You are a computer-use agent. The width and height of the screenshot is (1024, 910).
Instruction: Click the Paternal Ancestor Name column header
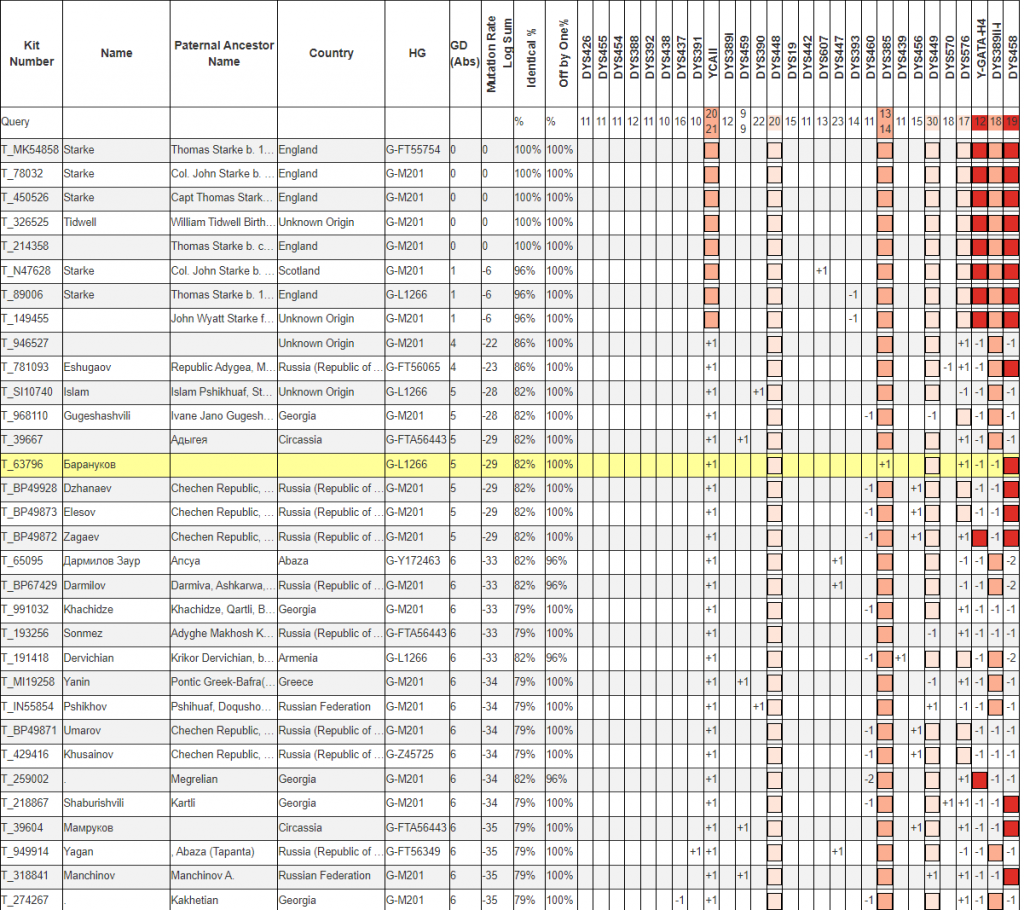click(x=223, y=54)
